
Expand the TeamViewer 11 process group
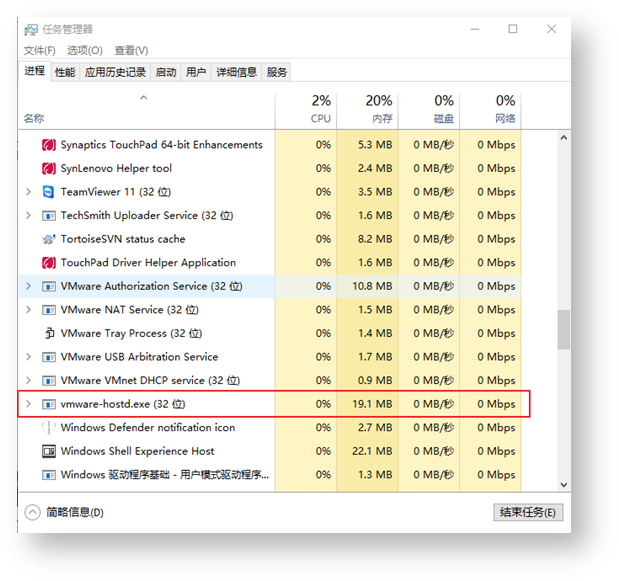(28, 192)
